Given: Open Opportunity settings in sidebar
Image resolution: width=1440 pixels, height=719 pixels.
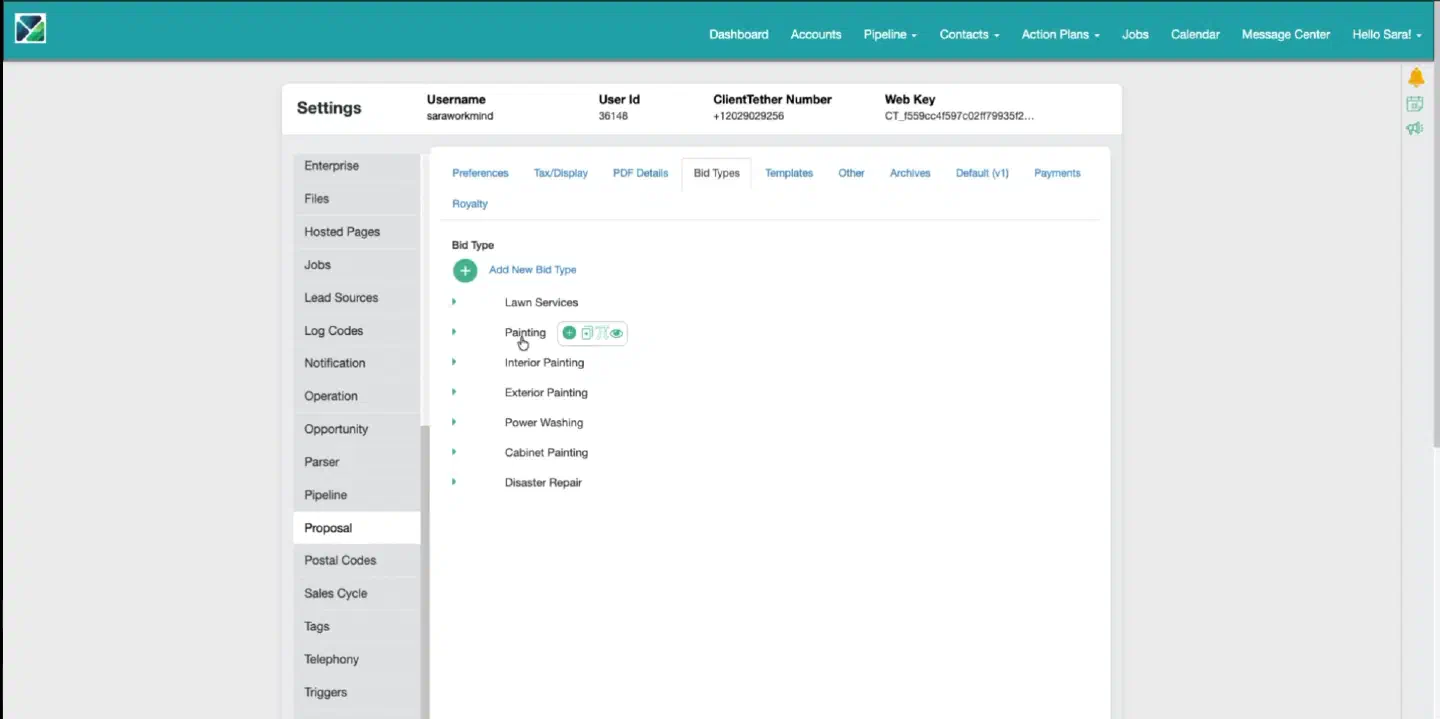Looking at the screenshot, I should [x=357, y=429].
